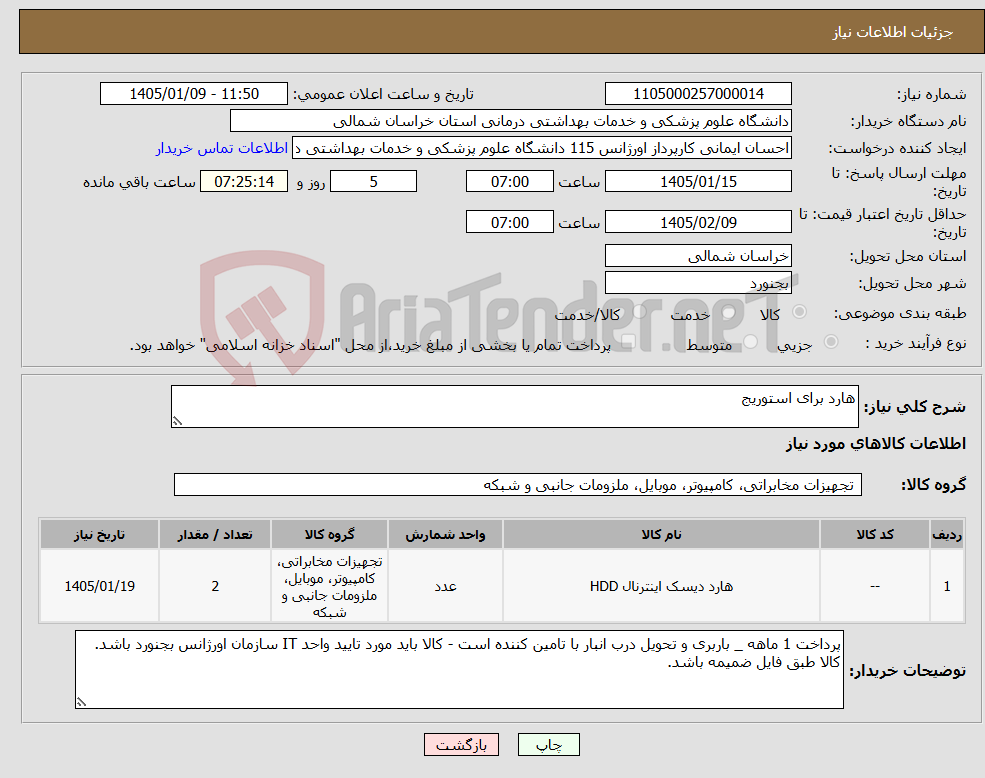Click the buyer notes textarea
The height and width of the screenshot is (778, 985).
459,669
